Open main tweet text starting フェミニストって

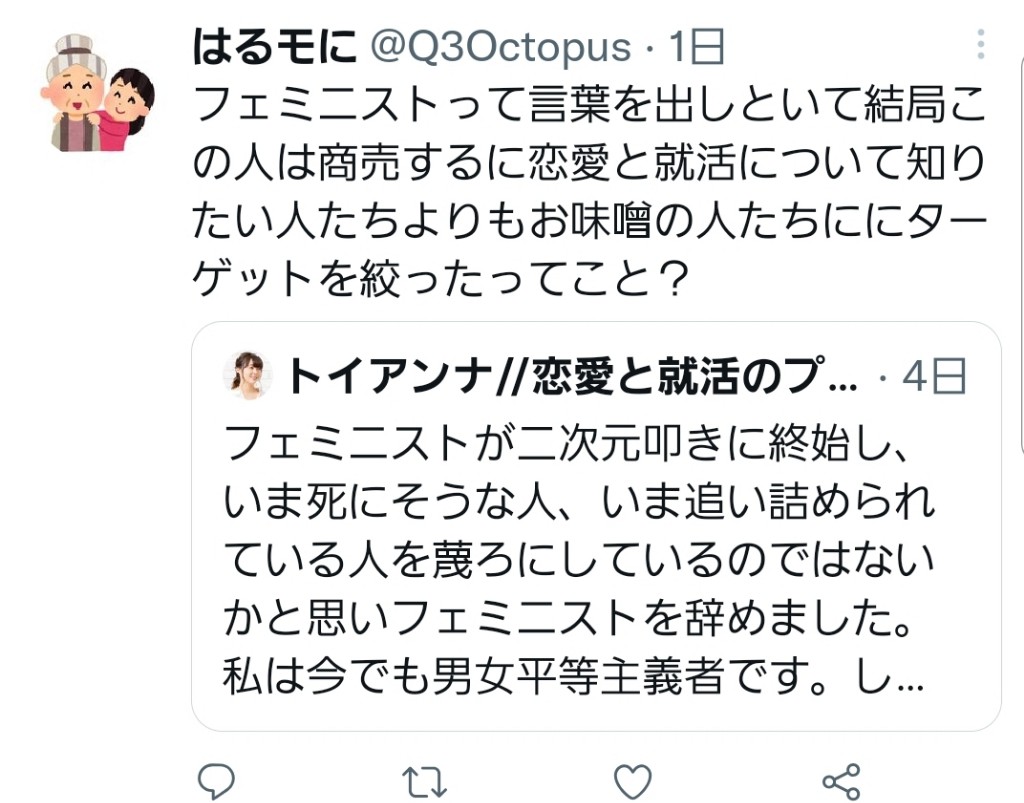589,191
